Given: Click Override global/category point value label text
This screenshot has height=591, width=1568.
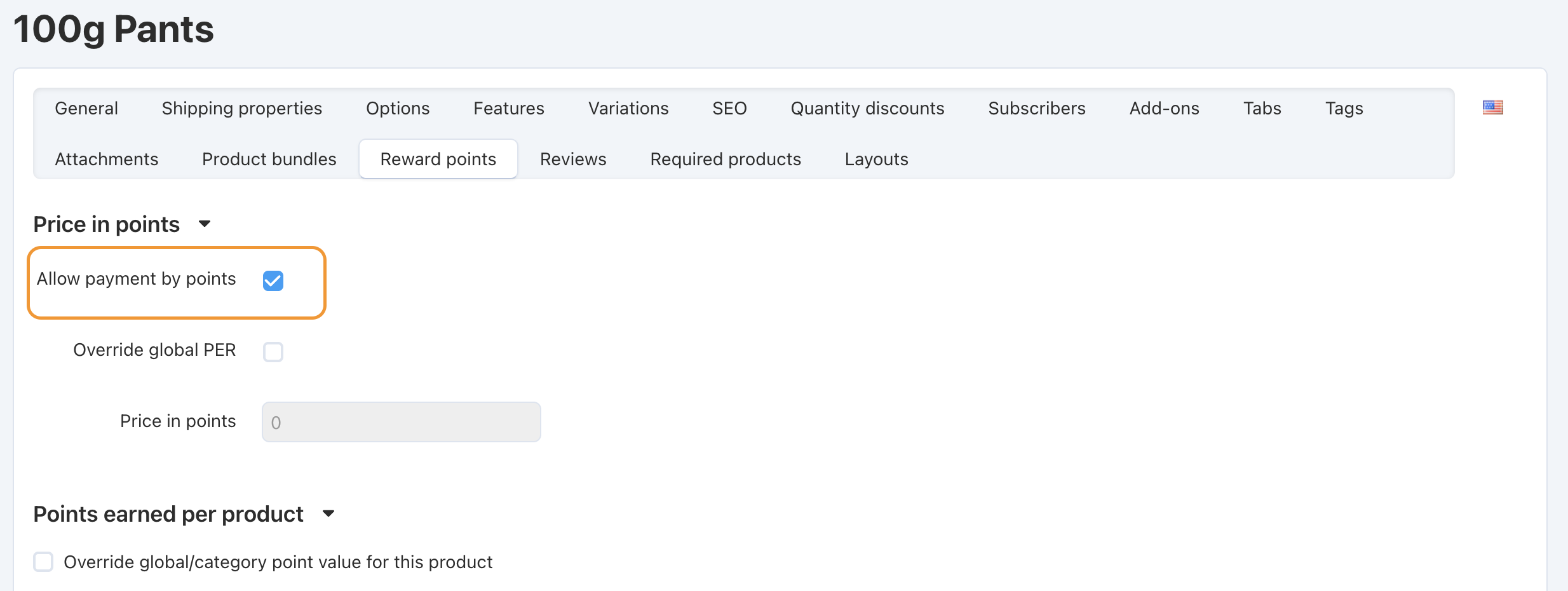Looking at the screenshot, I should pyautogui.click(x=278, y=562).
